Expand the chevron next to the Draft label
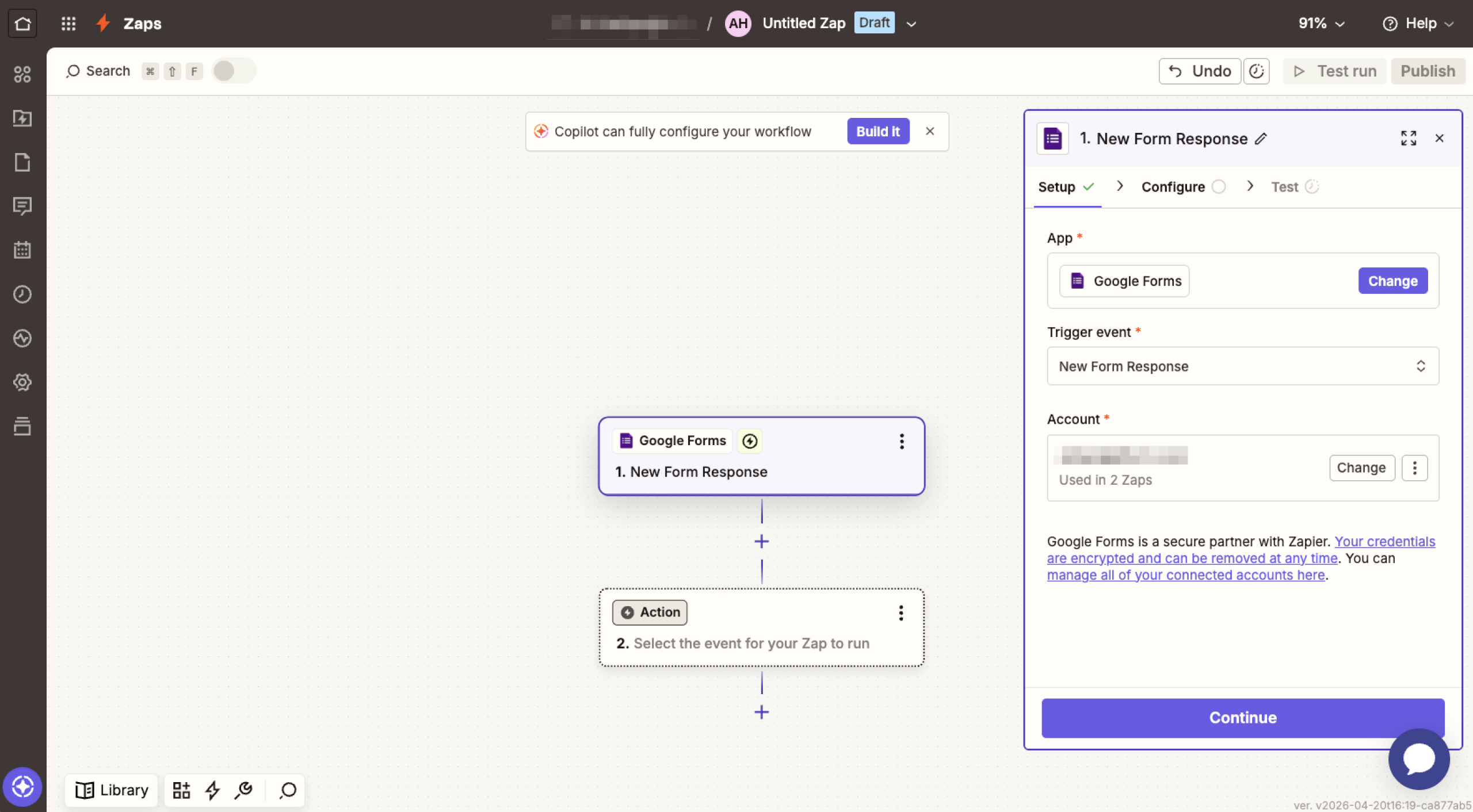Image resolution: width=1473 pixels, height=812 pixels. click(x=910, y=24)
